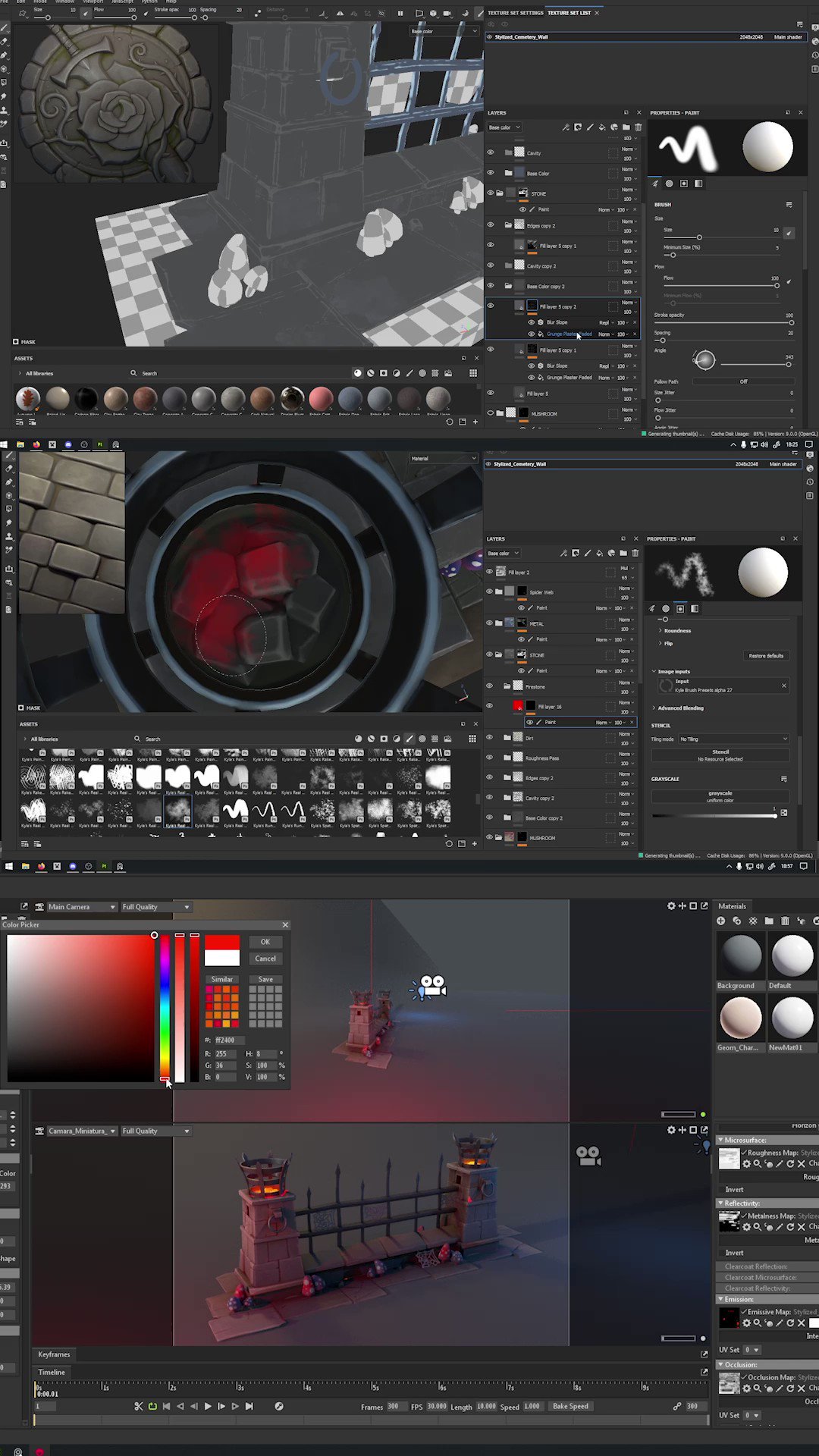This screenshot has height=1456, width=819.
Task: Open gear settings of Camara_Miniatura viewport
Action: (671, 1130)
